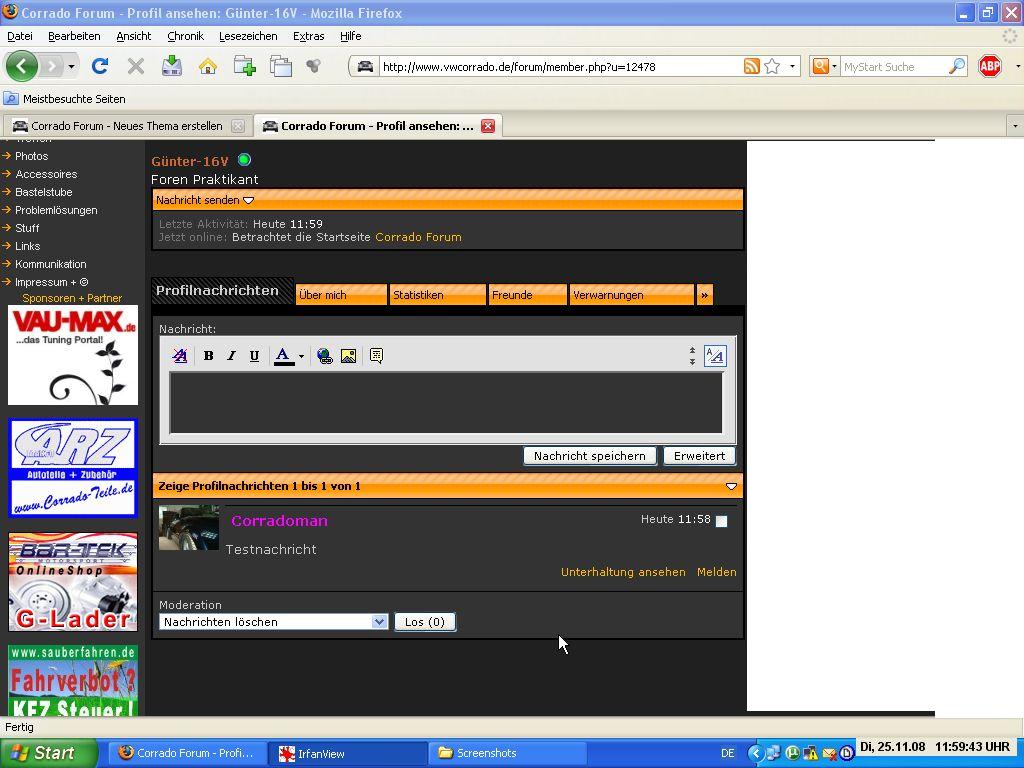The image size is (1024, 768).
Task: Click the Italic formatting icon
Action: point(231,356)
